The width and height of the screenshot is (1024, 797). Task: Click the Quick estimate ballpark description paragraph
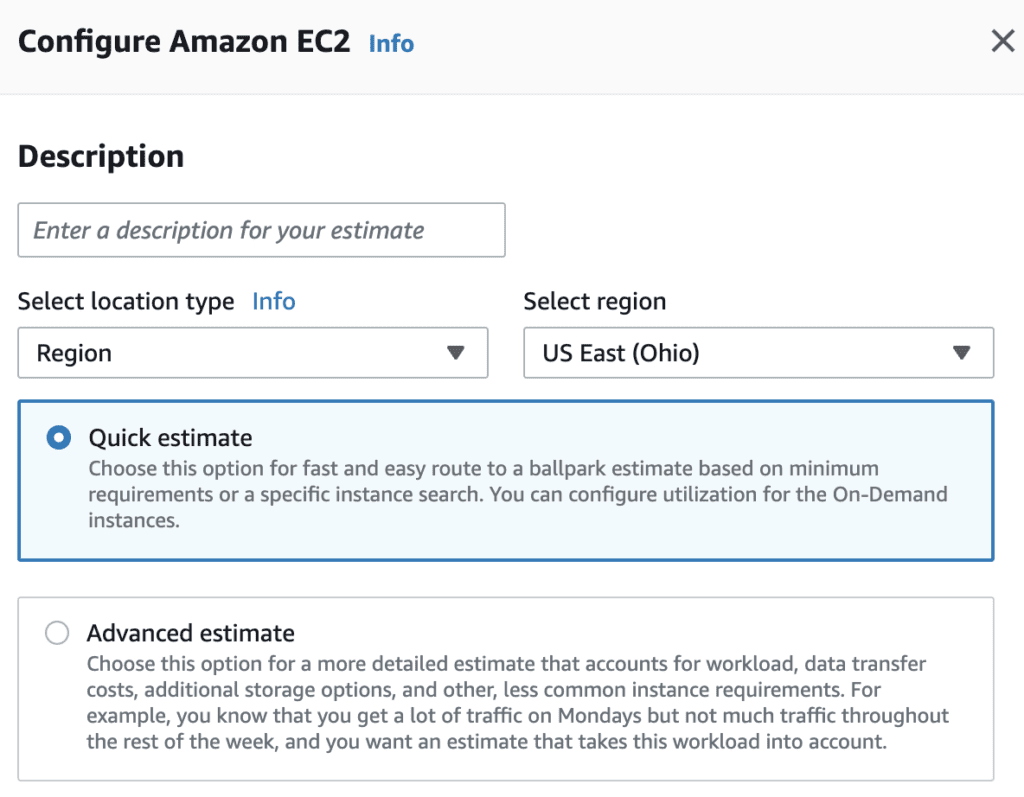[x=518, y=495]
